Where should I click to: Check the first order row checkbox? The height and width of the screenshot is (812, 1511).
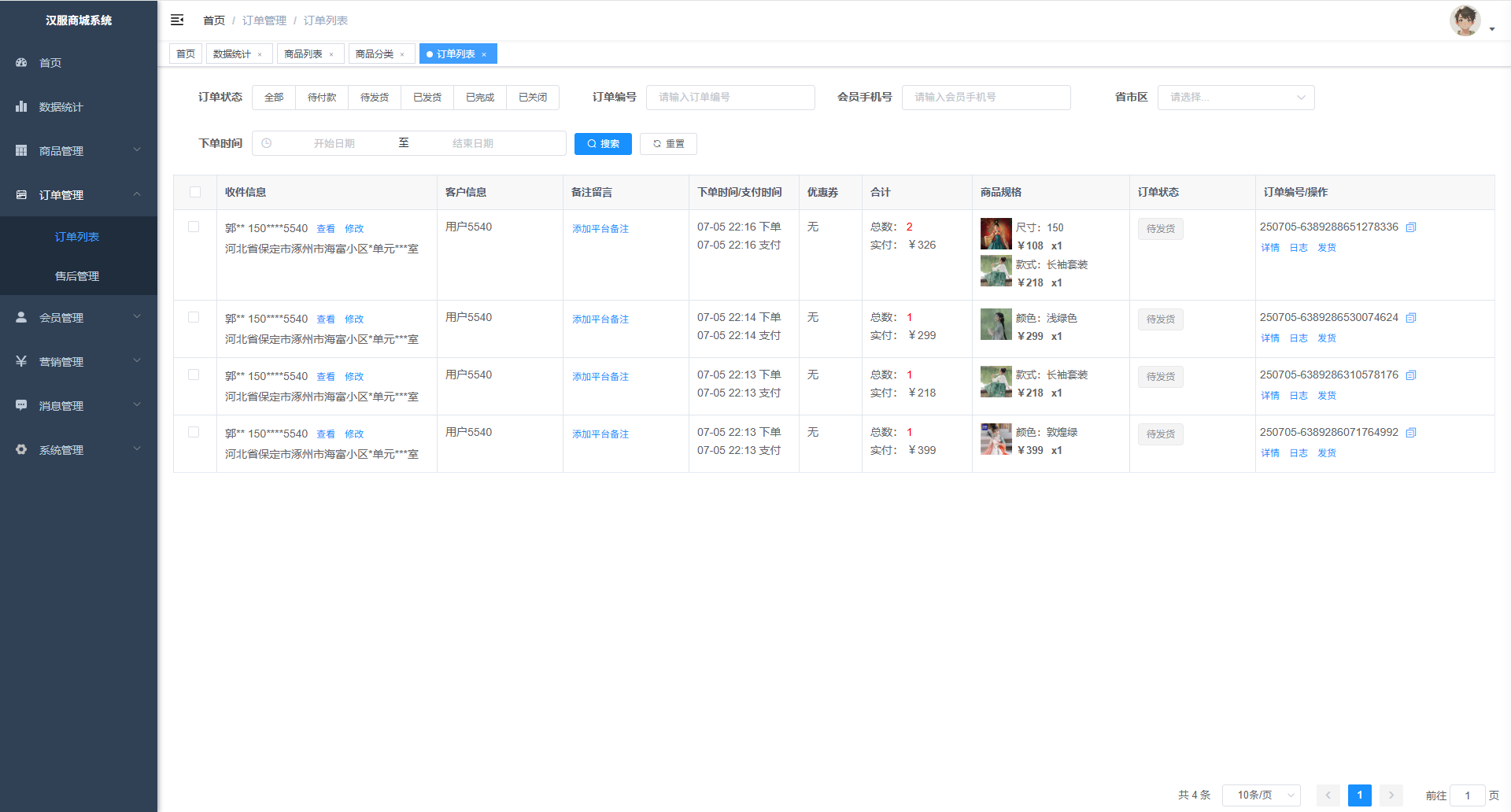[194, 227]
